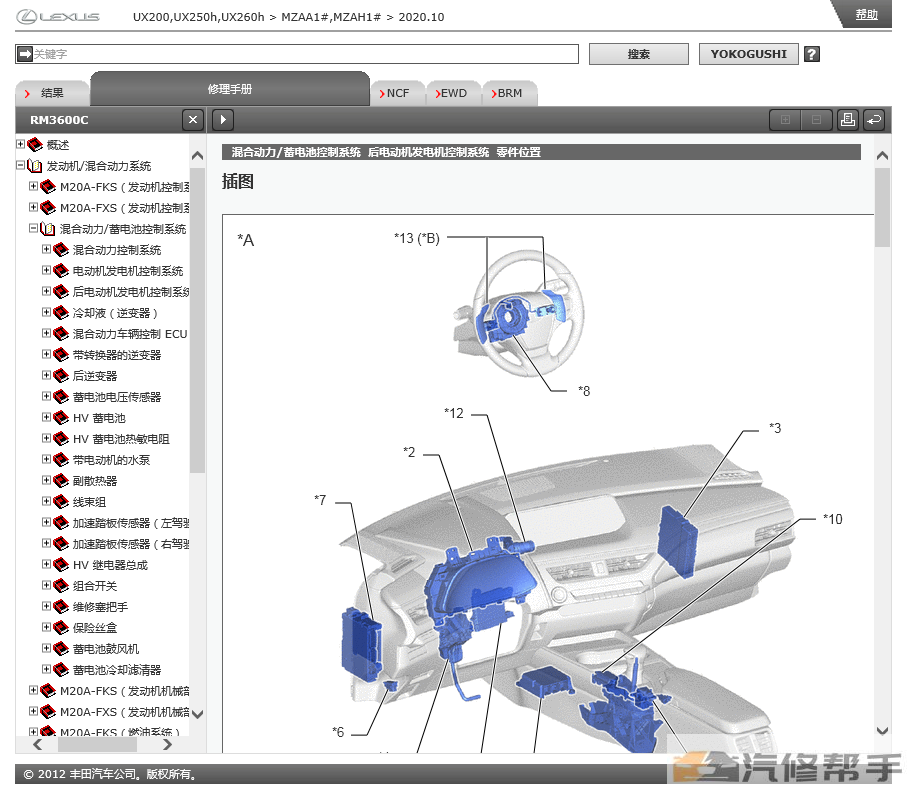Click content pane vertical scrollbar thumb
Image resolution: width=907 pixels, height=794 pixels.
(882, 208)
